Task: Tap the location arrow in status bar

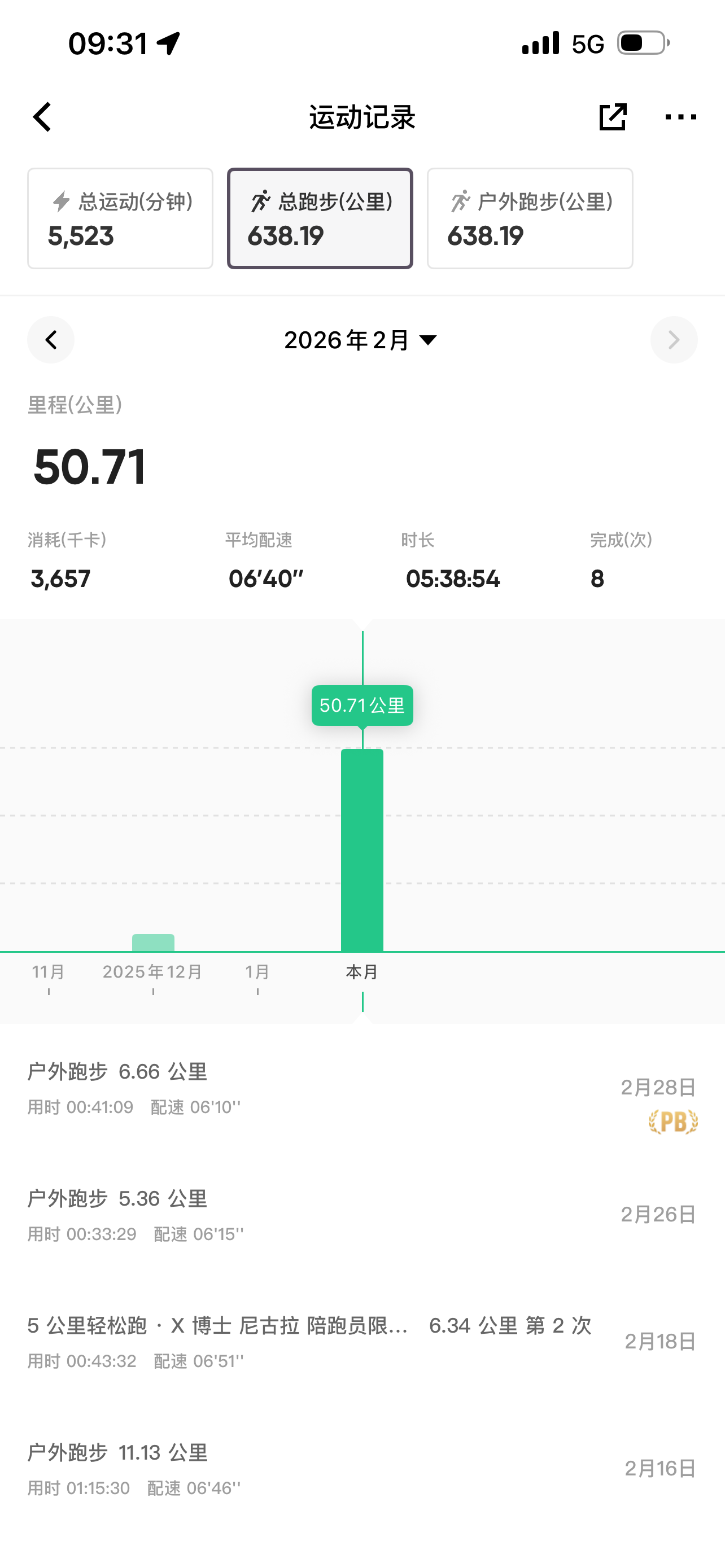Action: 169,43
